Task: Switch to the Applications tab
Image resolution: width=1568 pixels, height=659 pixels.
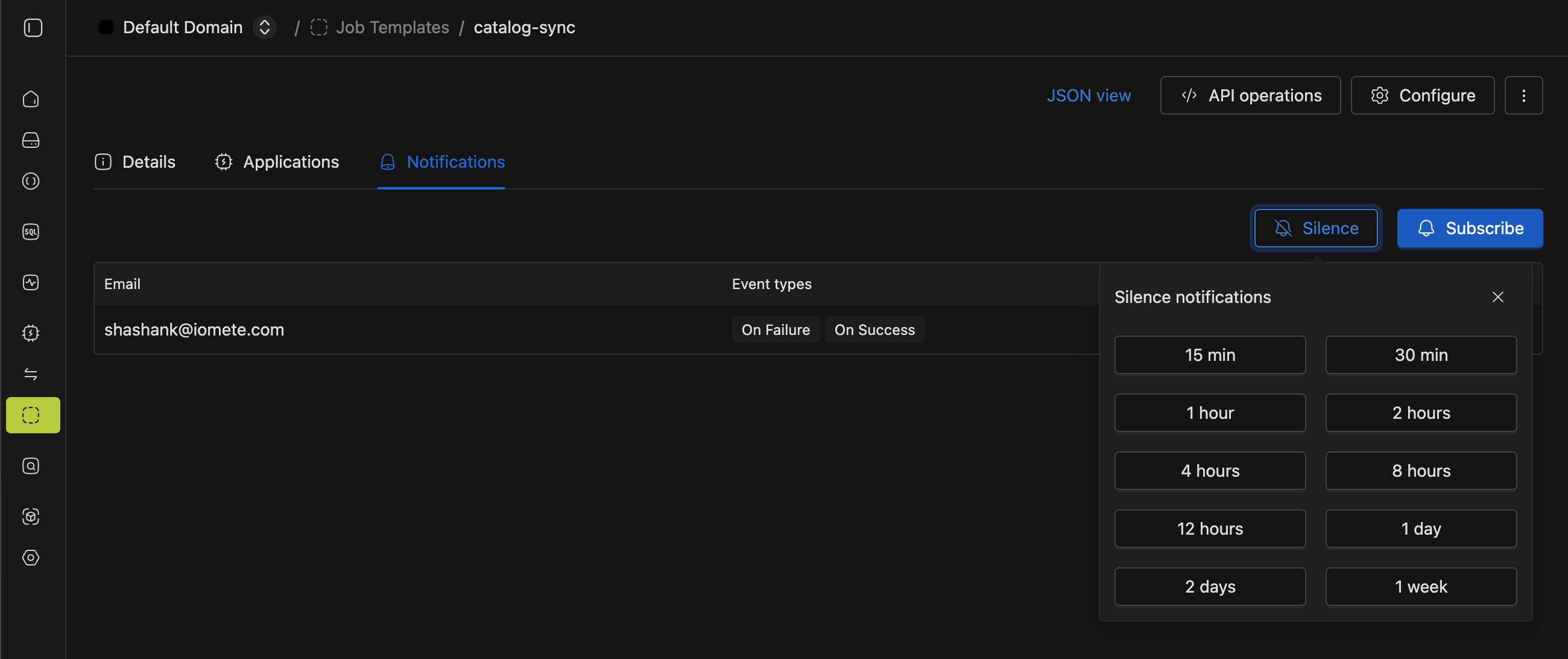Action: click(277, 162)
